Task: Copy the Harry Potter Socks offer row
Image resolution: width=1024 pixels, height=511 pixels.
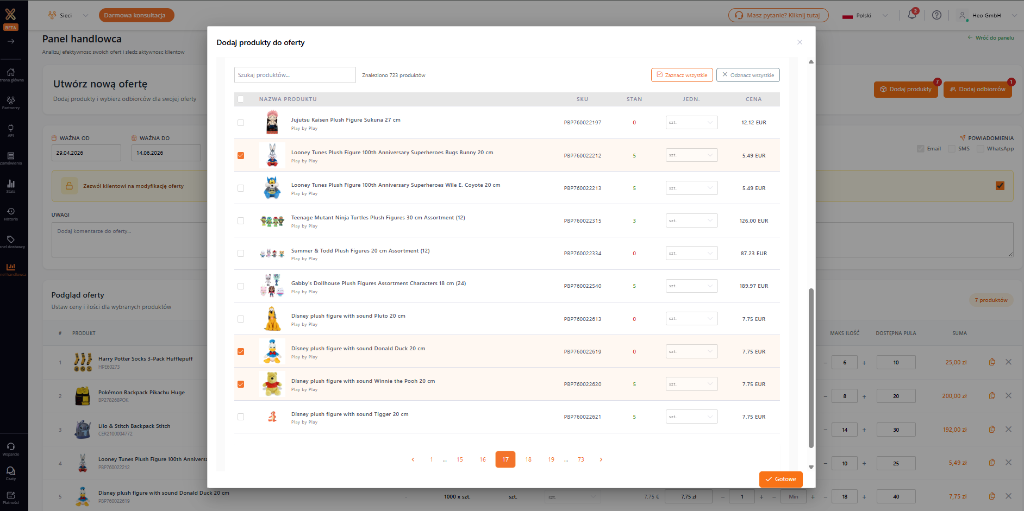Action: pyautogui.click(x=991, y=361)
